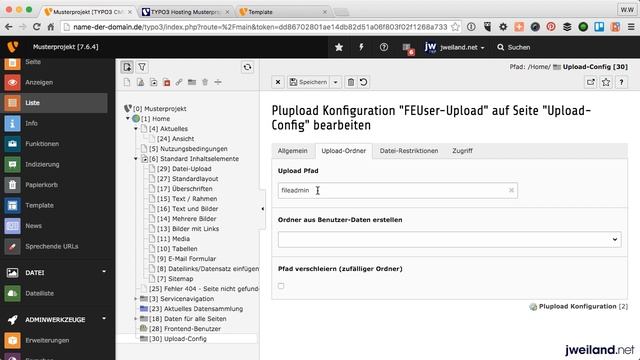Select E-Mail Formular page in tree
This screenshot has height=360, width=640.
click(187, 259)
